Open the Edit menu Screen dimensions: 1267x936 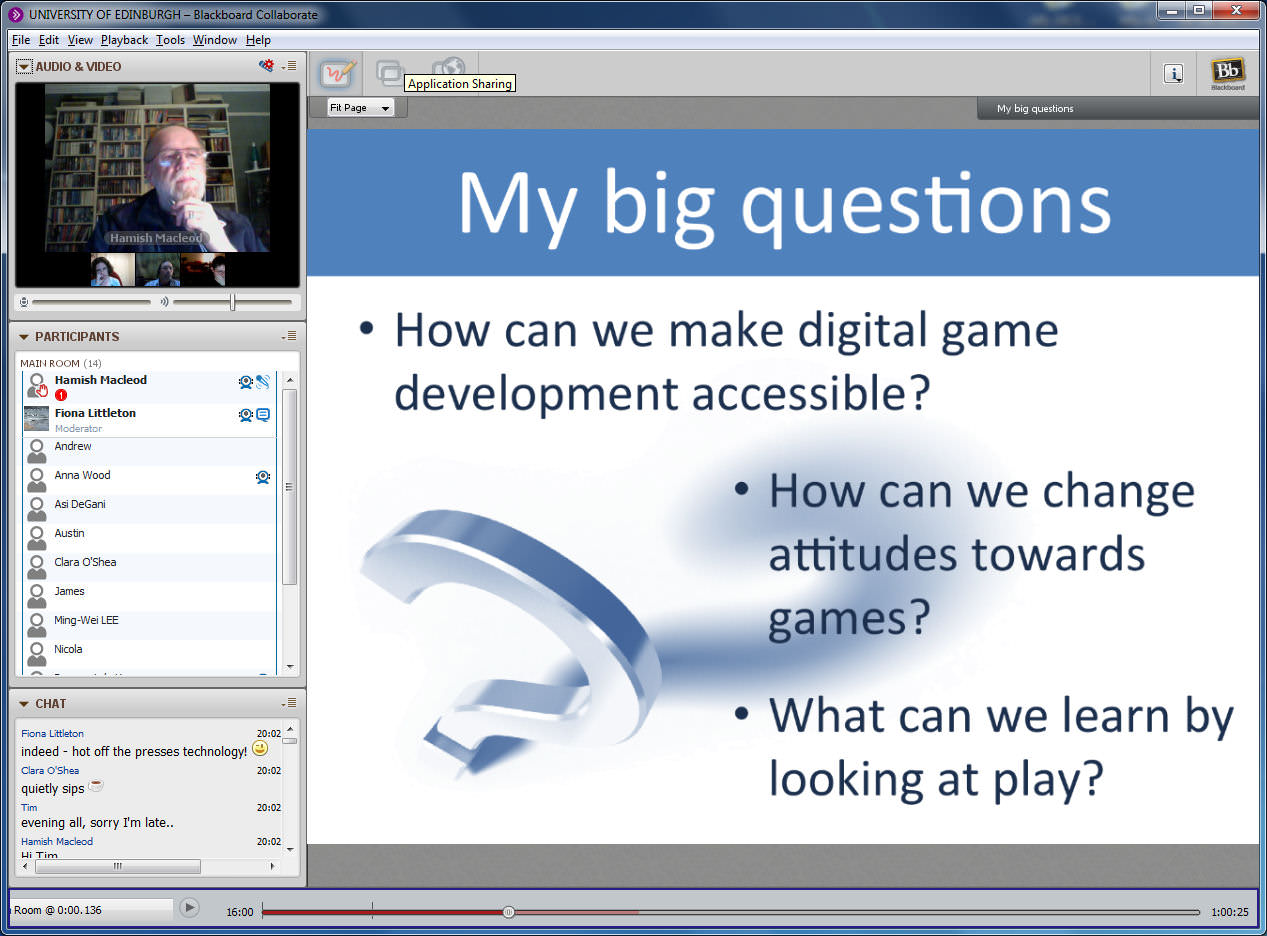tap(49, 40)
